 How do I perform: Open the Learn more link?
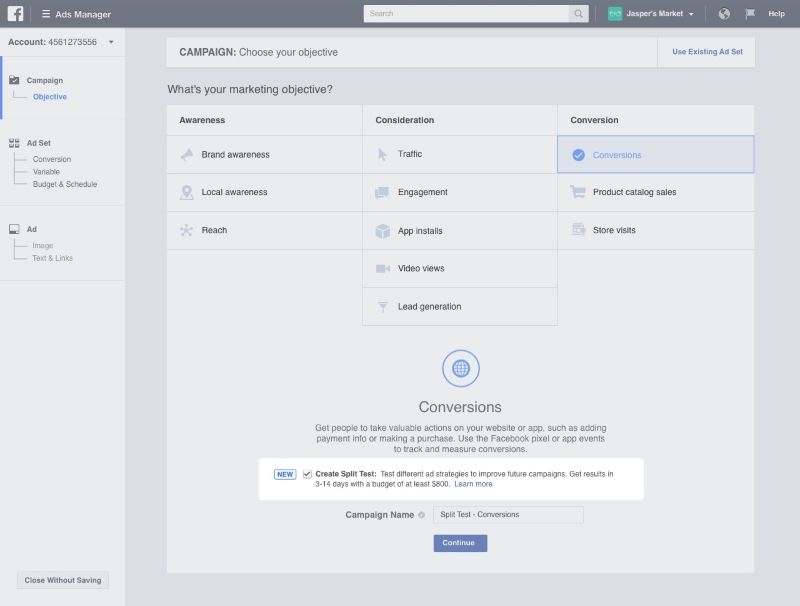click(473, 484)
